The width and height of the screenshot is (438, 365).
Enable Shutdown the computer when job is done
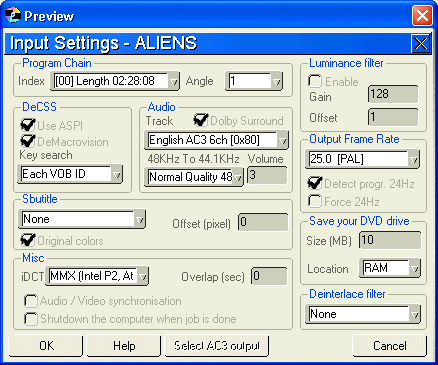(x=31, y=319)
